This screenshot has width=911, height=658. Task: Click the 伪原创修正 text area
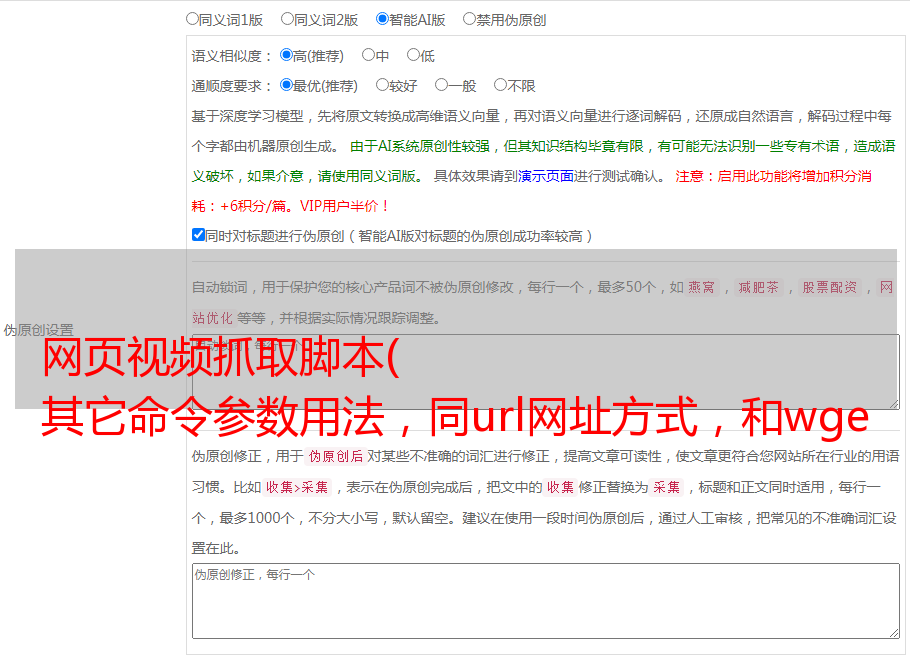(x=545, y=600)
